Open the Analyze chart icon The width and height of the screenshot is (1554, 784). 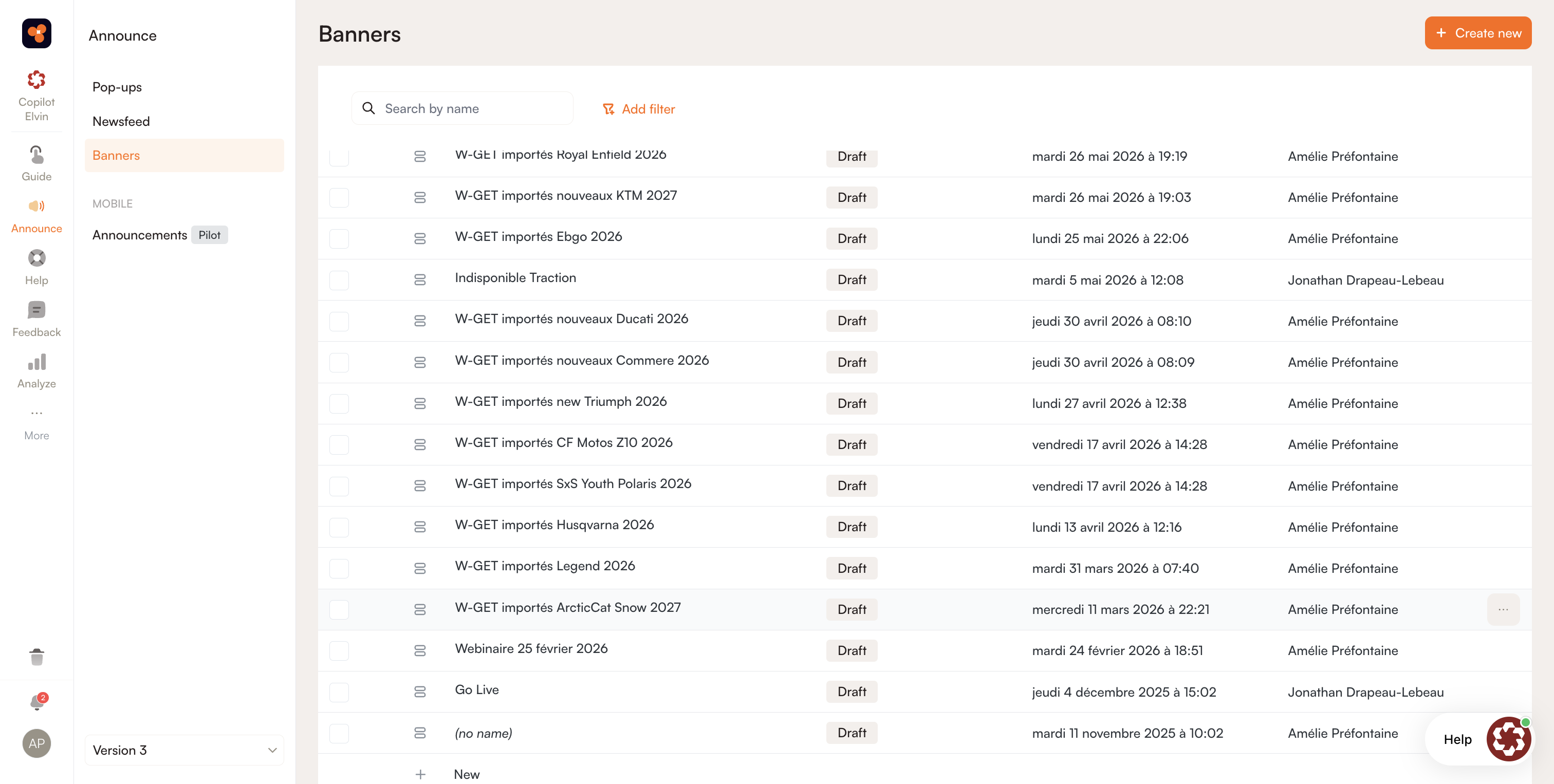click(x=36, y=362)
